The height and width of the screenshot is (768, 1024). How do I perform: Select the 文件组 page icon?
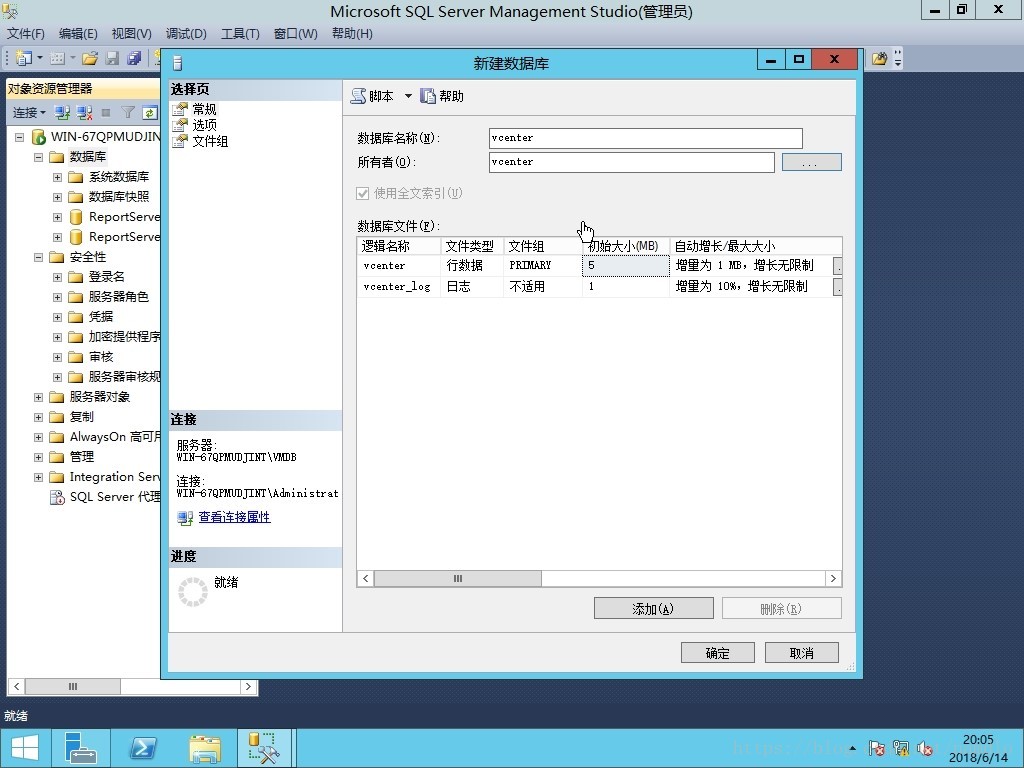click(x=180, y=140)
